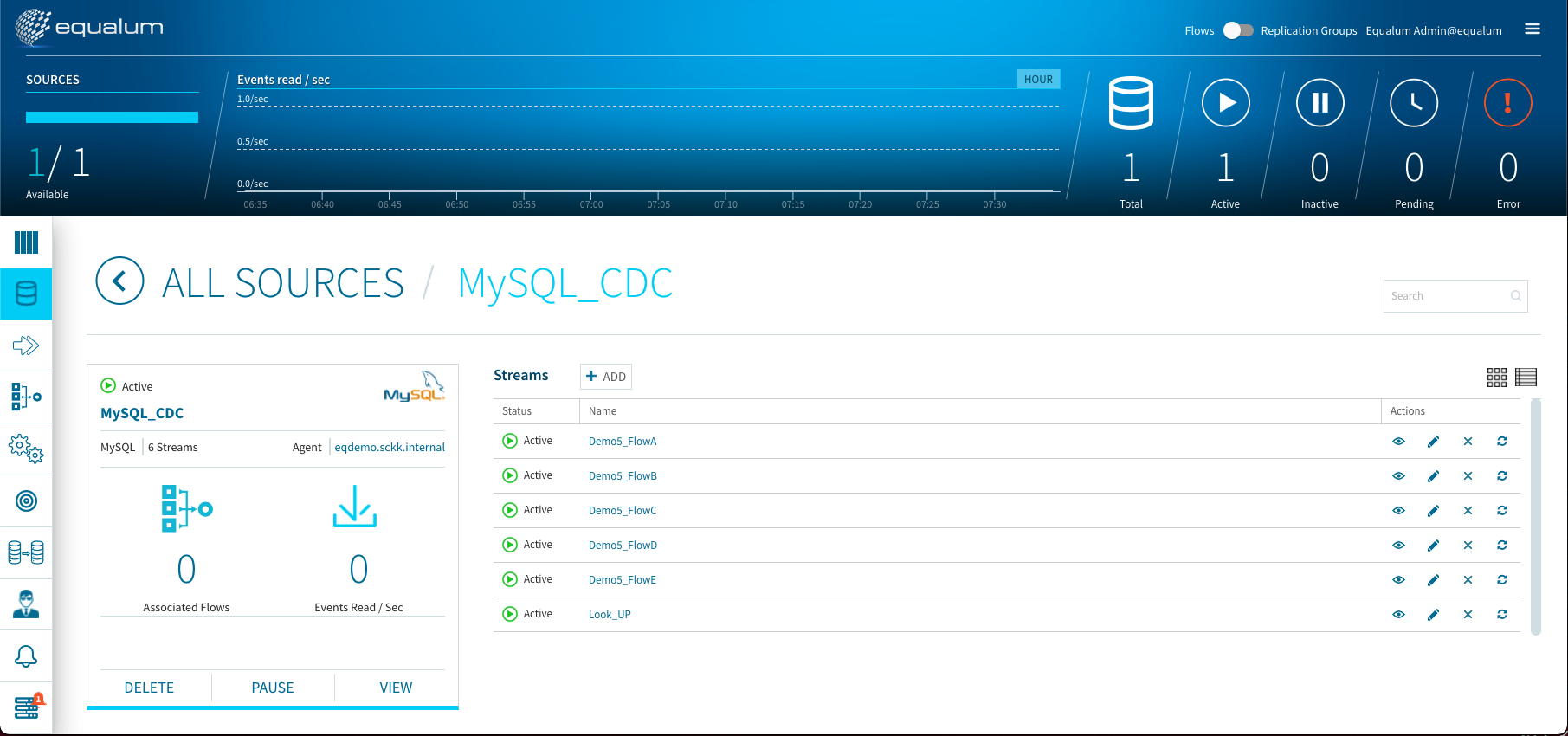Open the dashboard columns icon in sidebar
Image resolution: width=1568 pixels, height=736 pixels.
[26, 242]
